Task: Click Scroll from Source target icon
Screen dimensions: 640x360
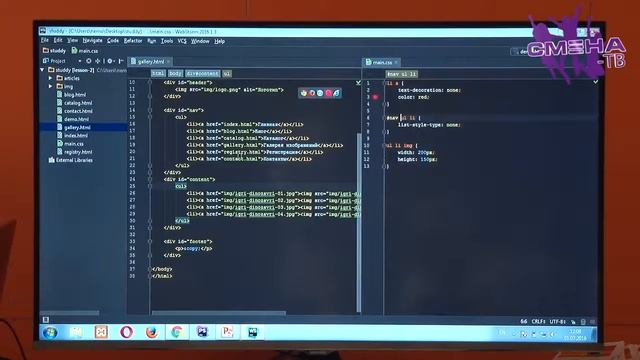Action: tap(89, 61)
